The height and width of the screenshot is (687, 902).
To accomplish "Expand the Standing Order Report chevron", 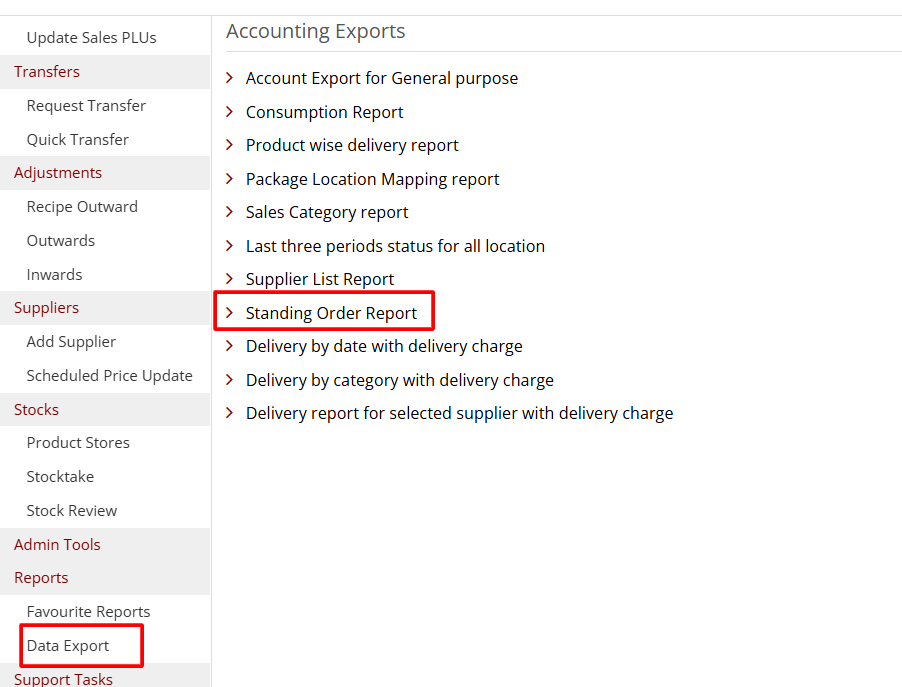I will tap(230, 313).
